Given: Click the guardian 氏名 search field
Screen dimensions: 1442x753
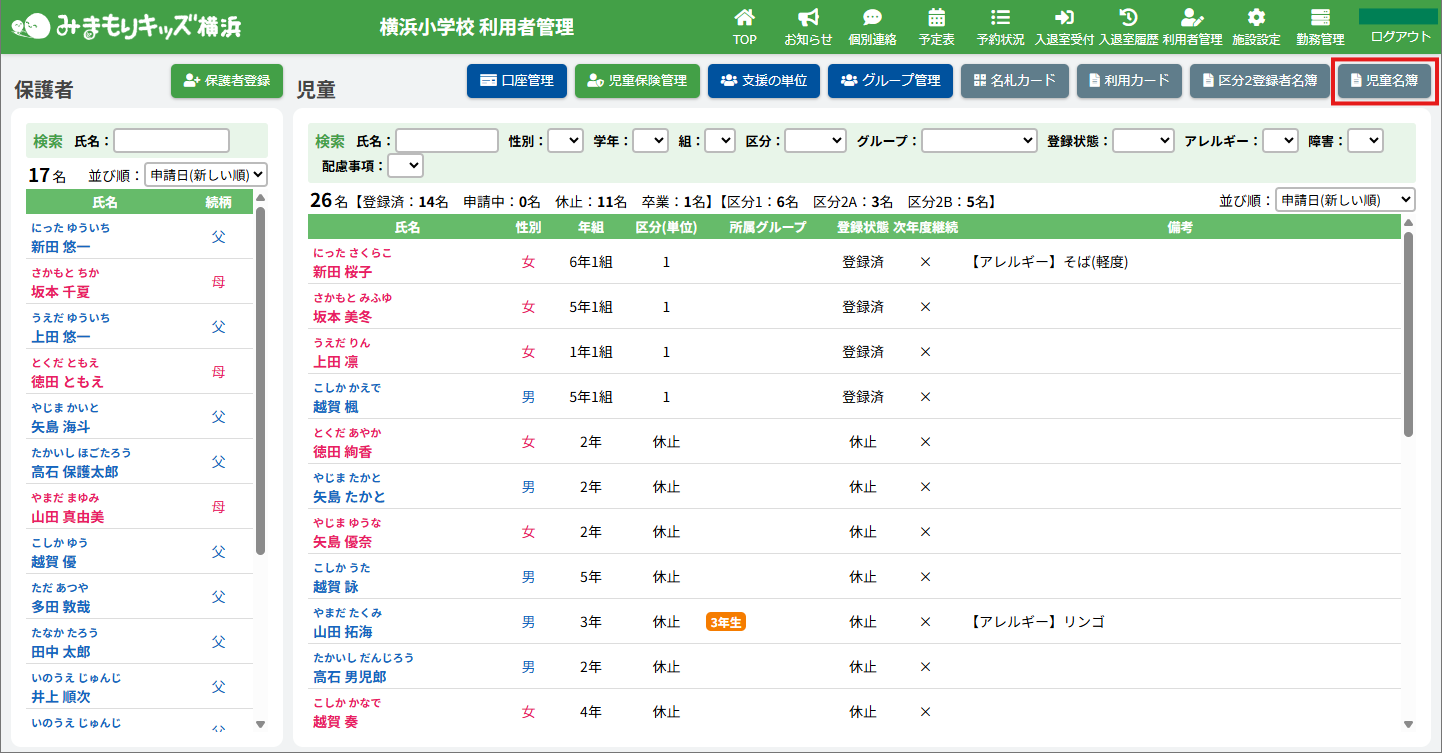Looking at the screenshot, I should (172, 141).
